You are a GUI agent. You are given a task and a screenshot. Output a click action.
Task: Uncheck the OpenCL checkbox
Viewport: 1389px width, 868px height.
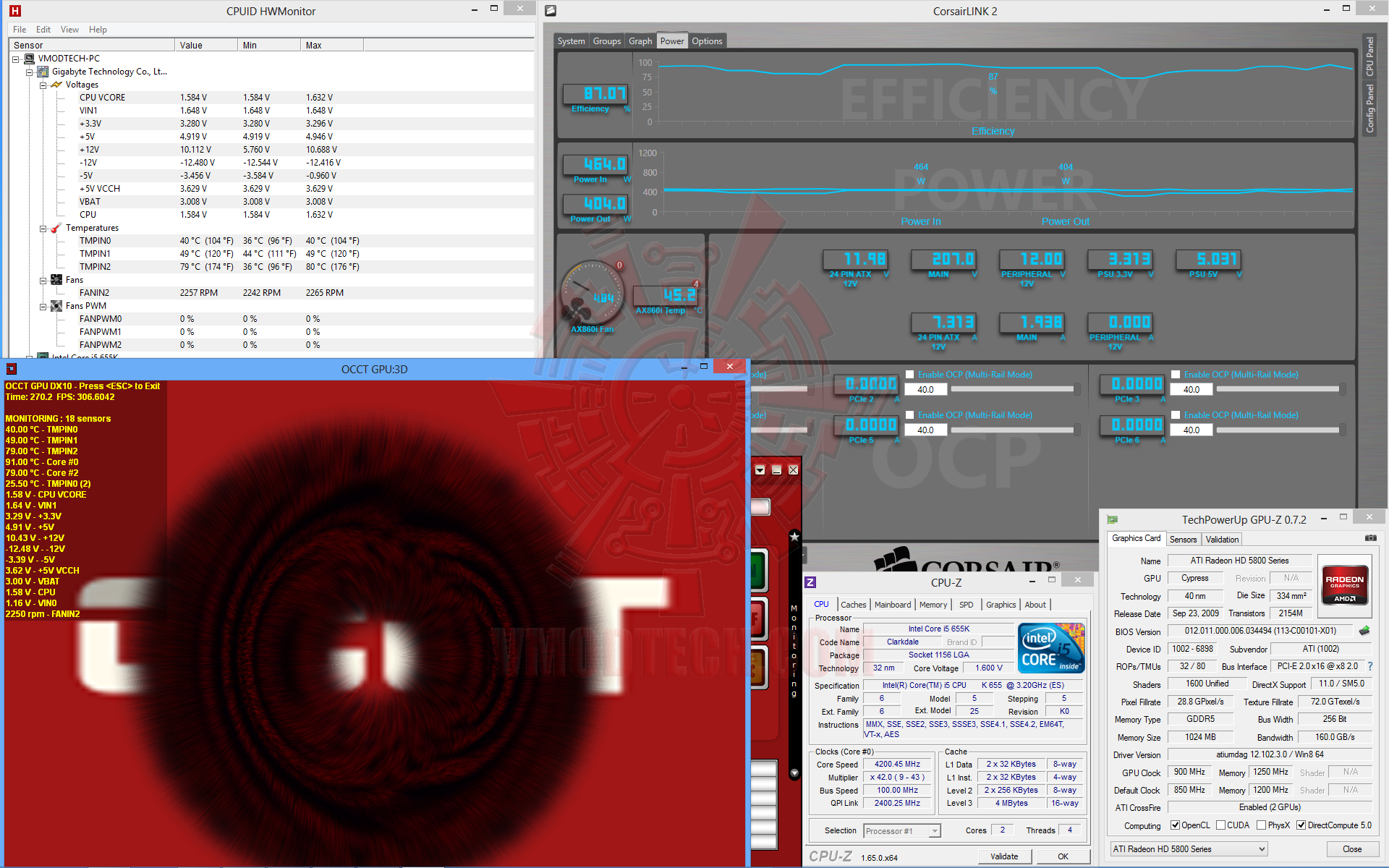point(1175,825)
